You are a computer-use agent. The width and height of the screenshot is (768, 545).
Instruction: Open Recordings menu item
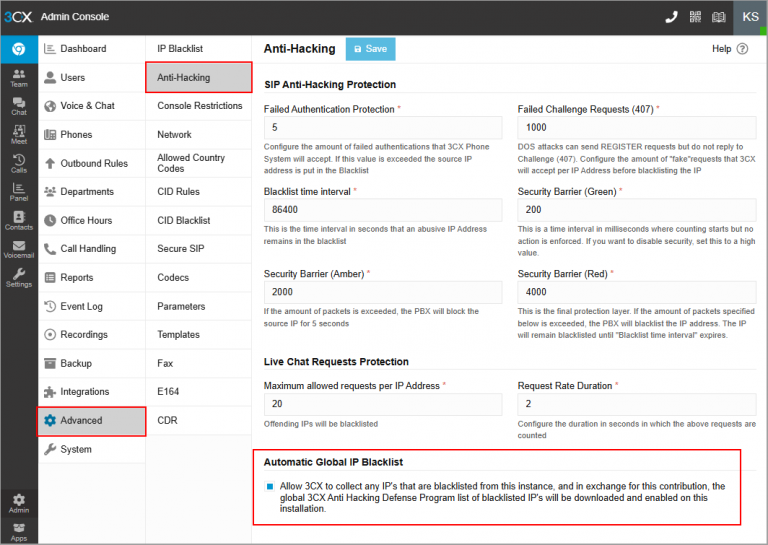point(92,335)
